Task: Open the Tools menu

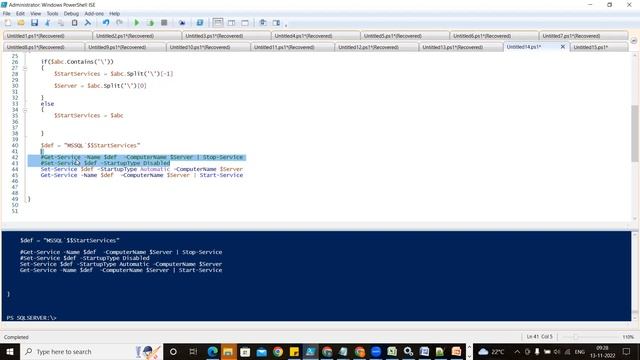Action: [x=52, y=13]
